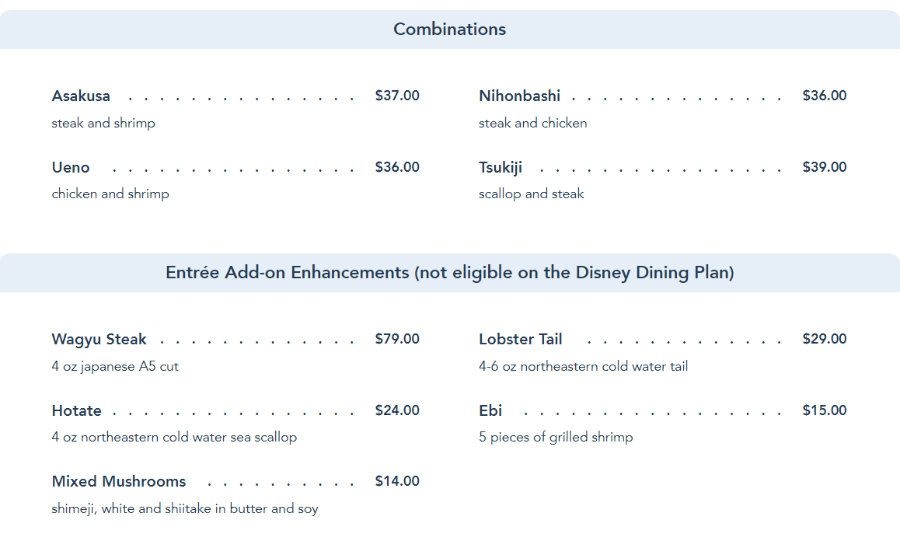
Task: Click the $29.00 Lobster Tail price
Action: [824, 339]
